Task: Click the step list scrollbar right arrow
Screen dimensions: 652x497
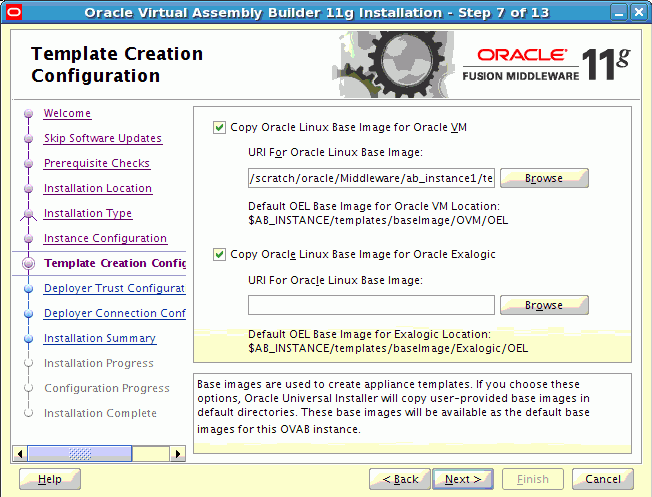Action: pos(178,453)
